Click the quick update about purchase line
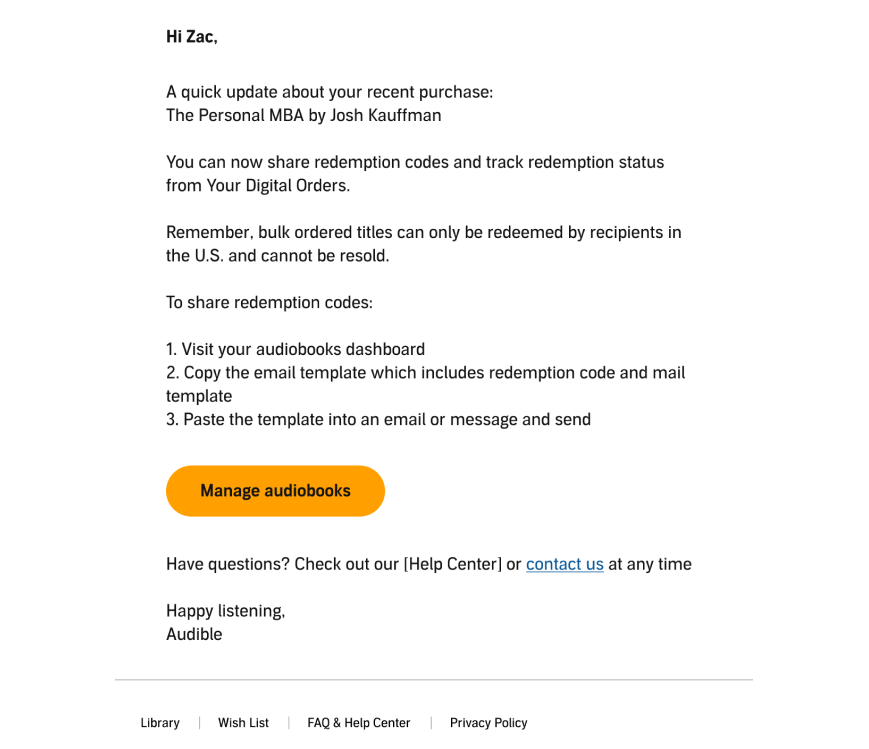The width and height of the screenshot is (869, 749). pos(330,92)
